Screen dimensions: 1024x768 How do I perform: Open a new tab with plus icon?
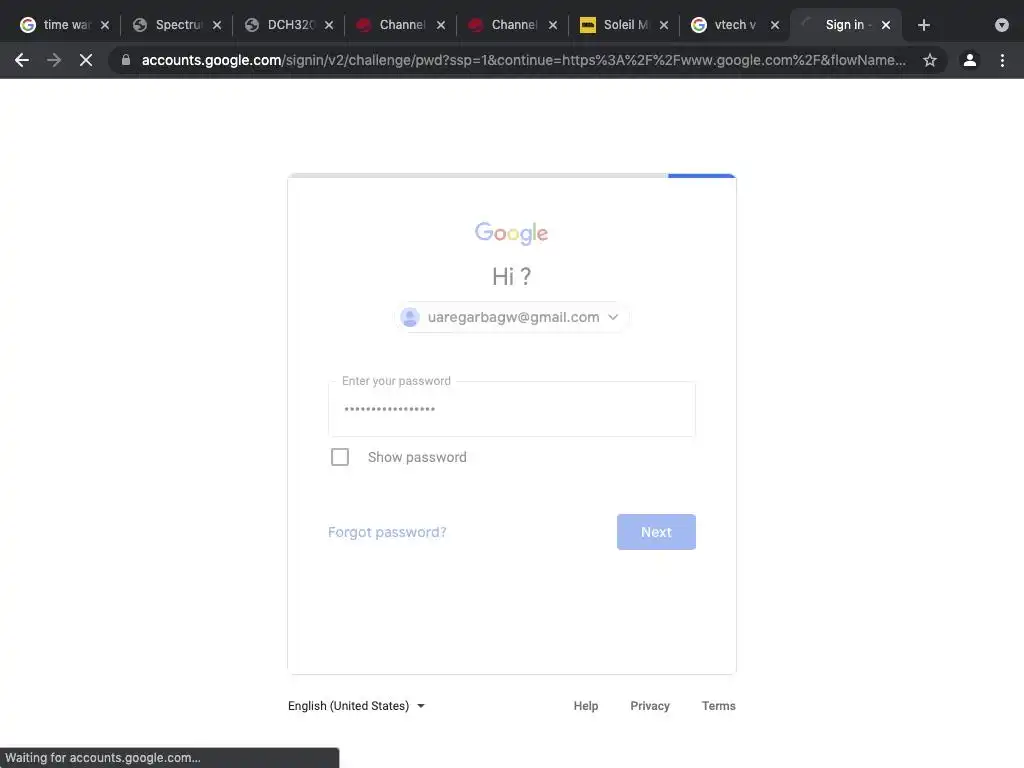pos(923,25)
